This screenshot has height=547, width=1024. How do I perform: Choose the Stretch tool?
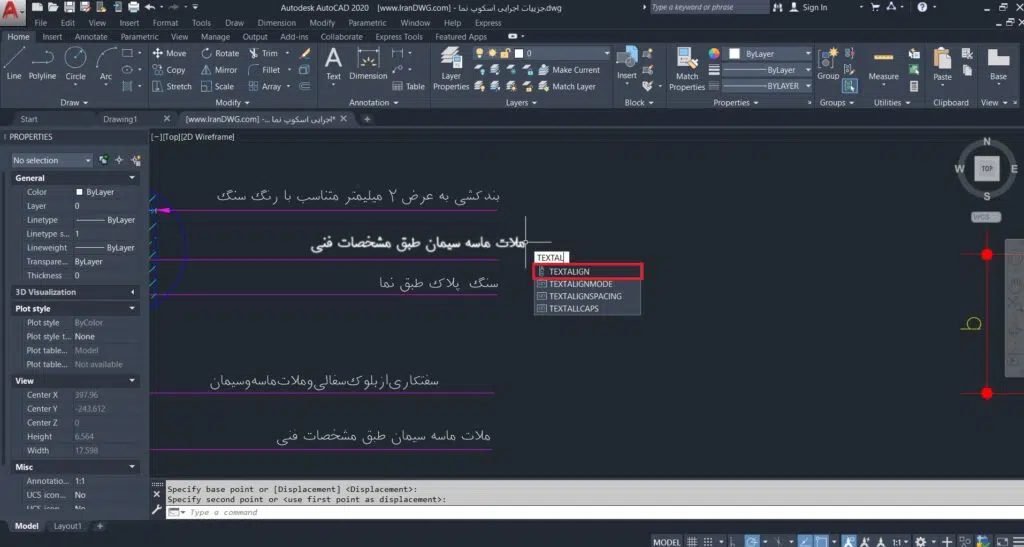[172, 86]
